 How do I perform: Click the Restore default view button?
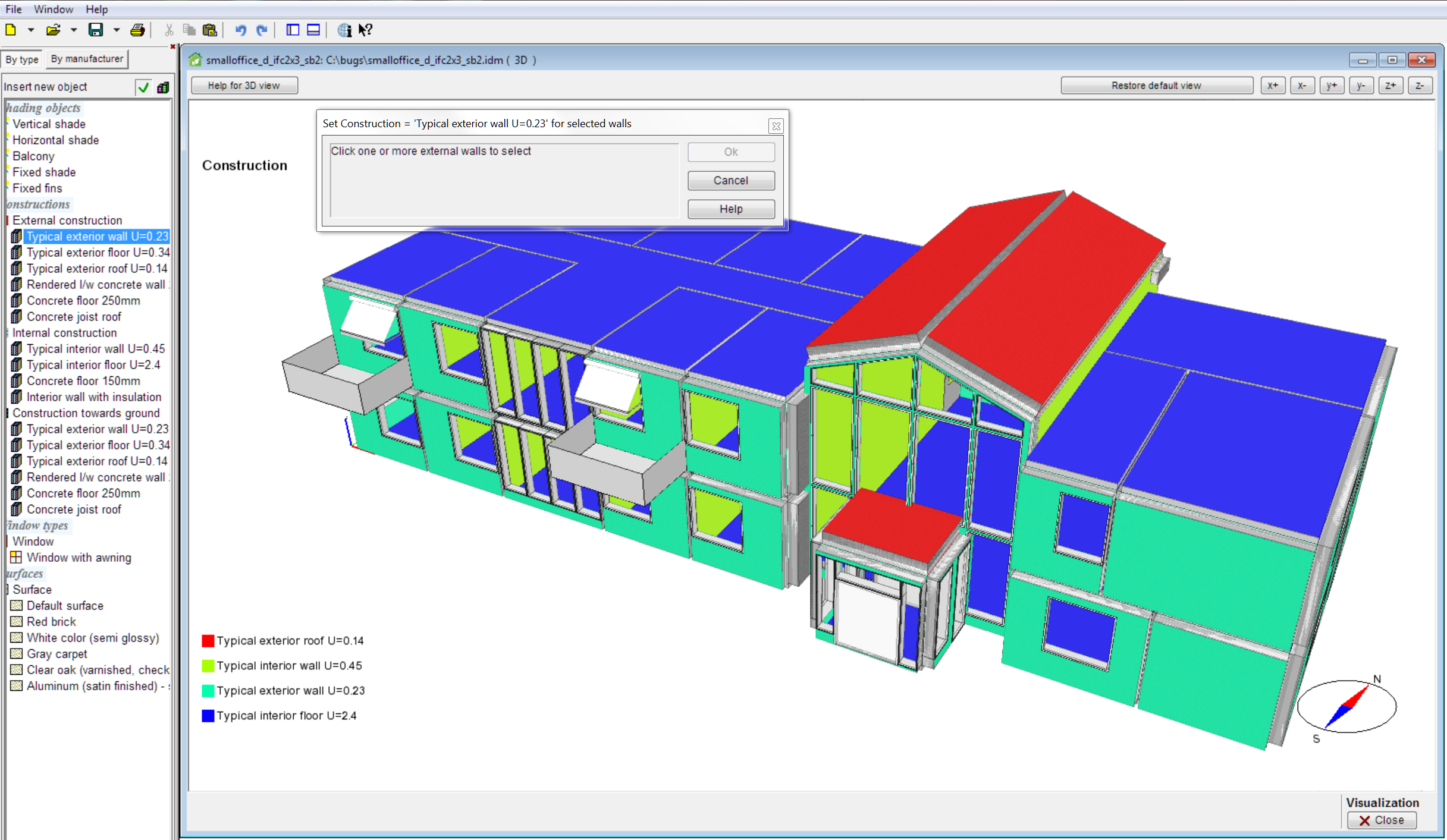pos(1156,86)
